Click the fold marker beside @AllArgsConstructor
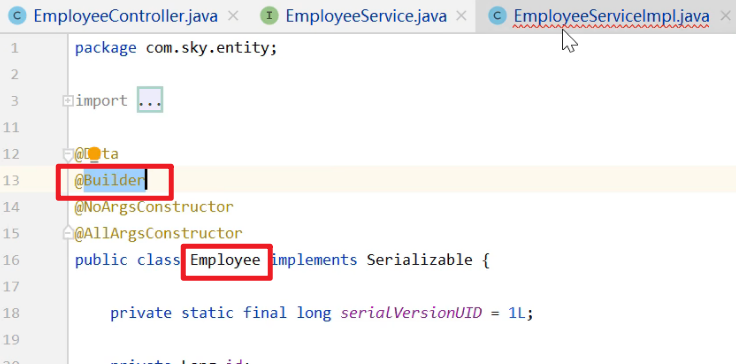 point(68,233)
